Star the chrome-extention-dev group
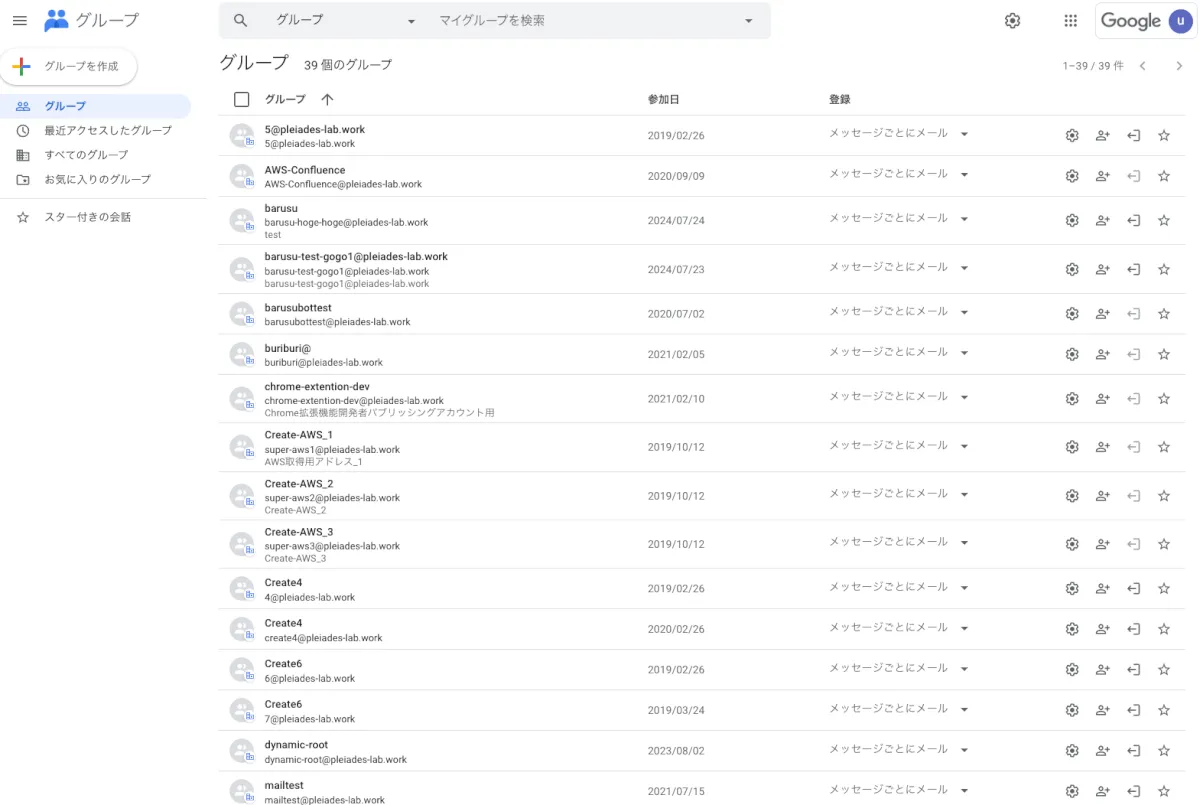Viewport: 1200px width, 805px height. (x=1164, y=399)
